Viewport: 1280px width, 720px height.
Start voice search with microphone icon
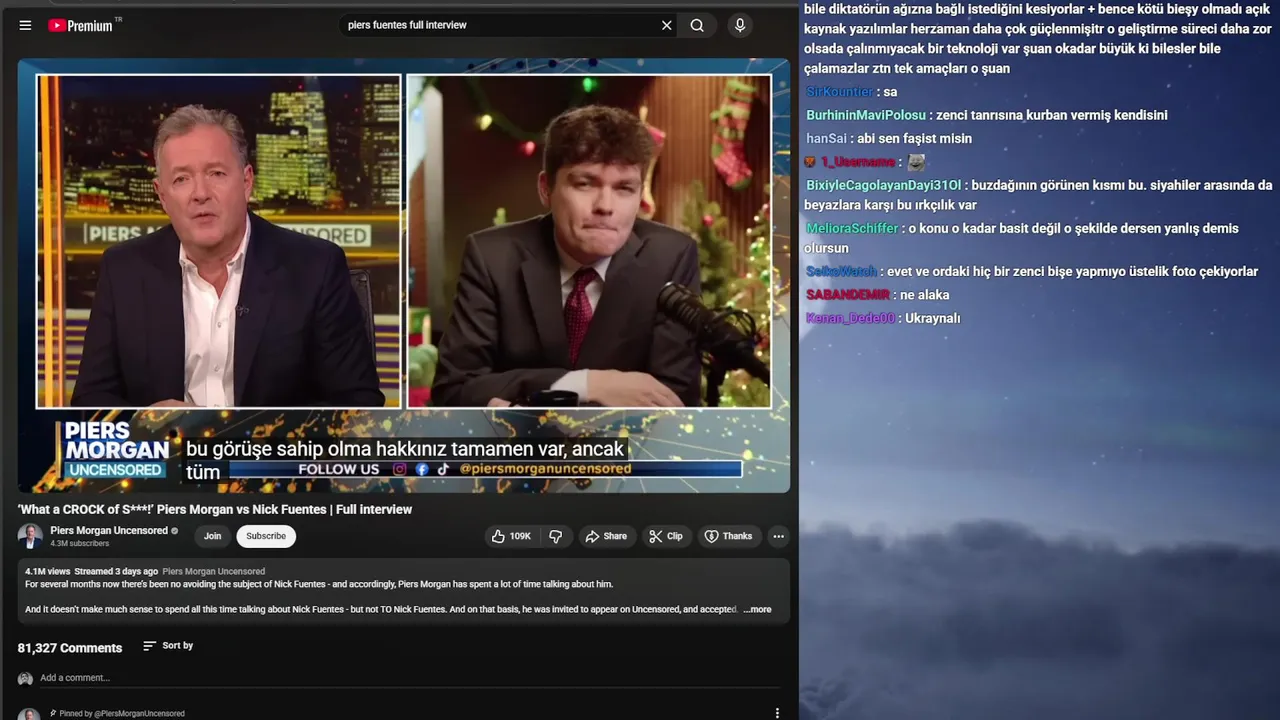click(740, 25)
